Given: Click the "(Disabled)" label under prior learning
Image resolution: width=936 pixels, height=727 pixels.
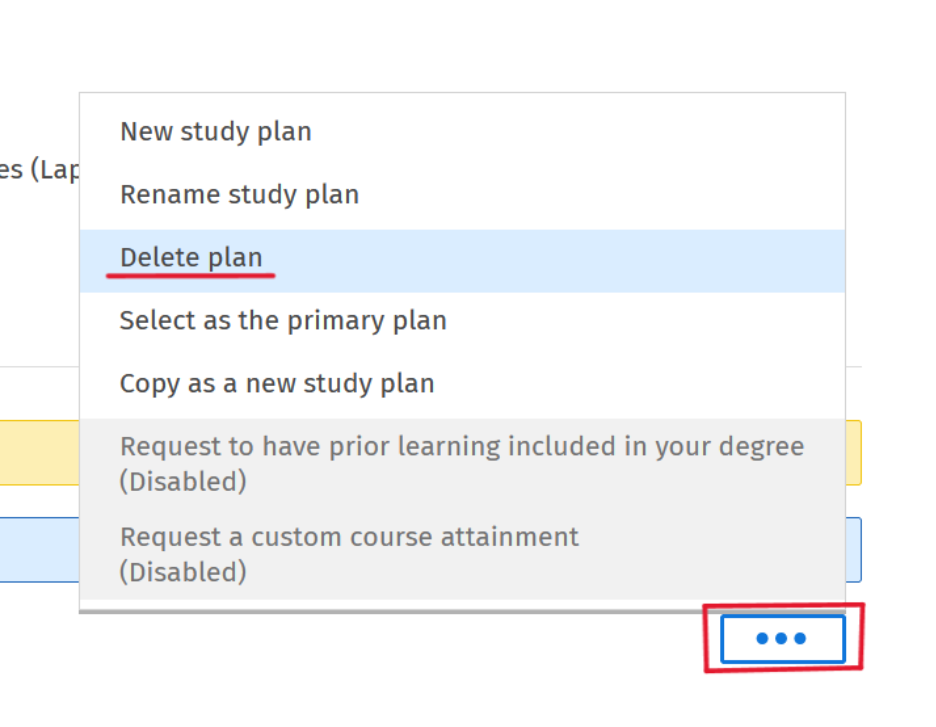Looking at the screenshot, I should 183,482.
